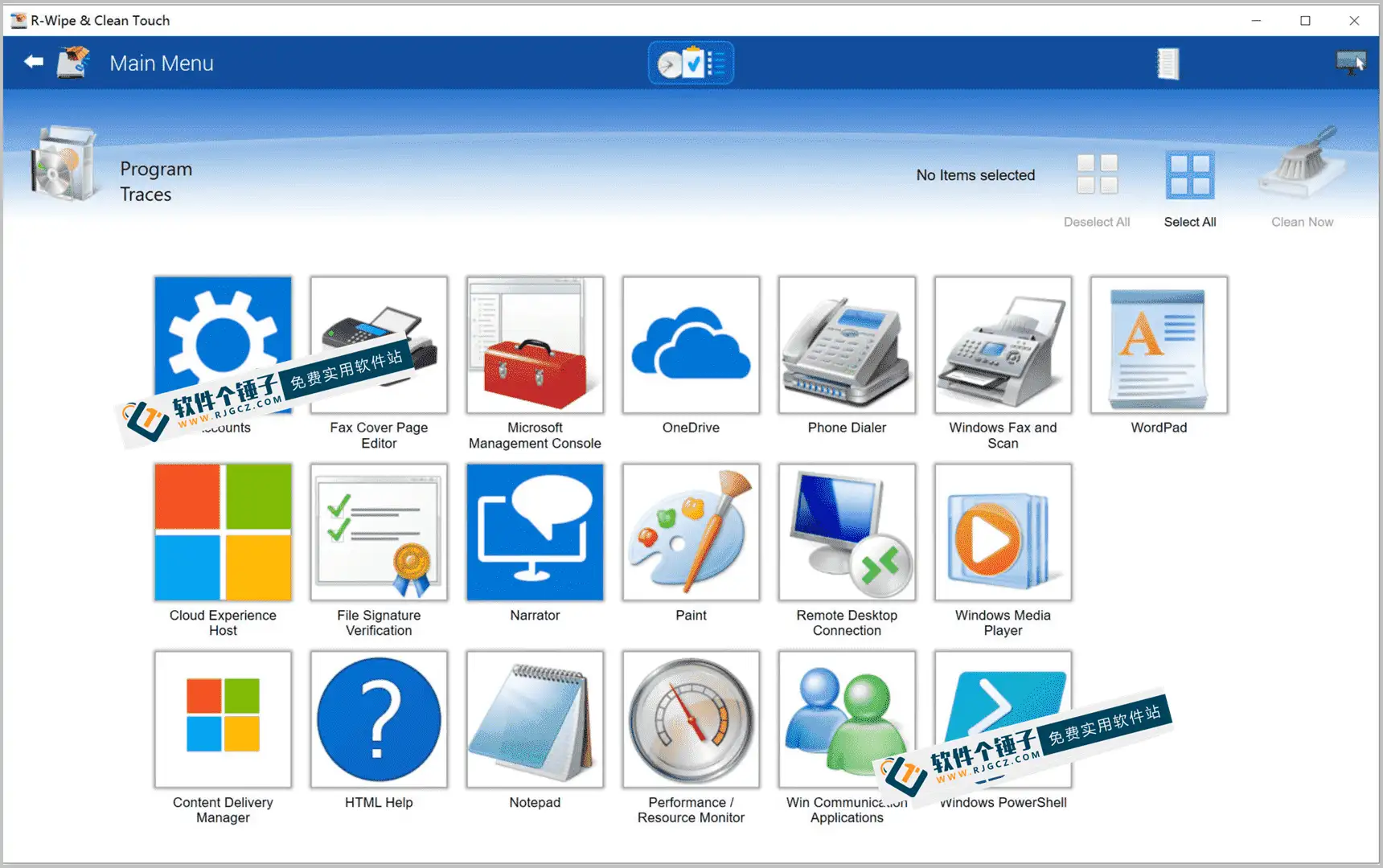This screenshot has width=1383, height=868.
Task: Open the scheduler using the clock icon
Action: [691, 62]
